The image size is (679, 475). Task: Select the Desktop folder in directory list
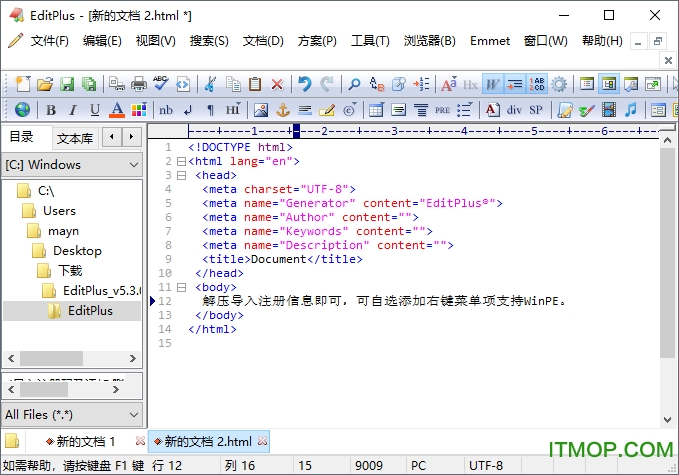pos(77,251)
